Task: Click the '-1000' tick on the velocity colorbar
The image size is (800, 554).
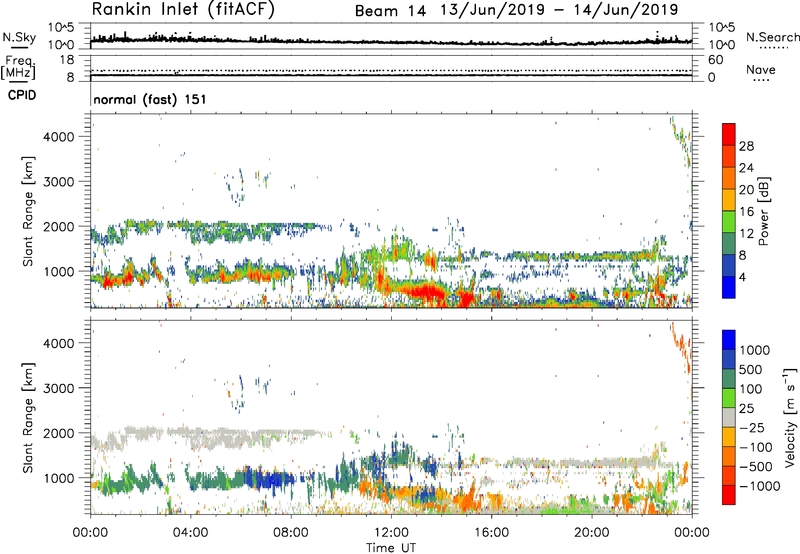Action: 759,486
